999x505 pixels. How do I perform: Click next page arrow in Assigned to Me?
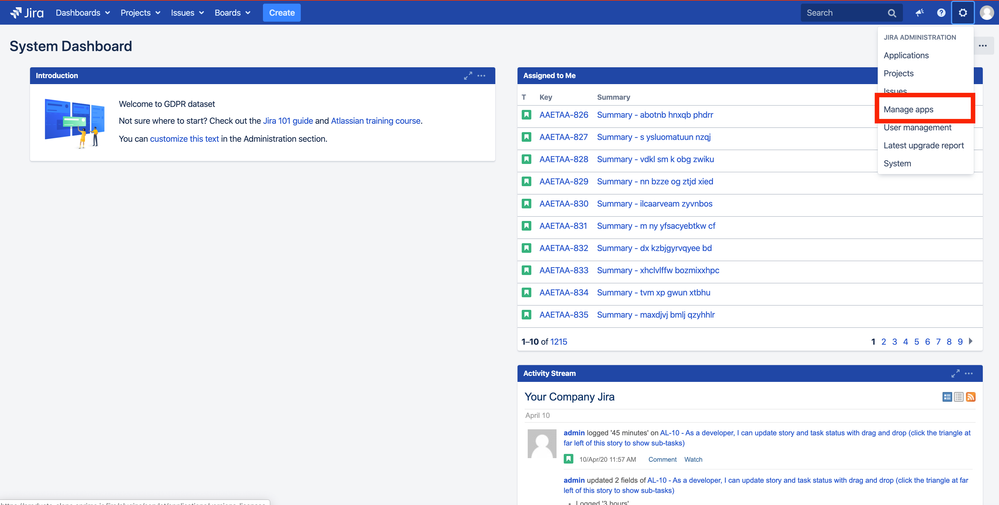pyautogui.click(x=971, y=341)
